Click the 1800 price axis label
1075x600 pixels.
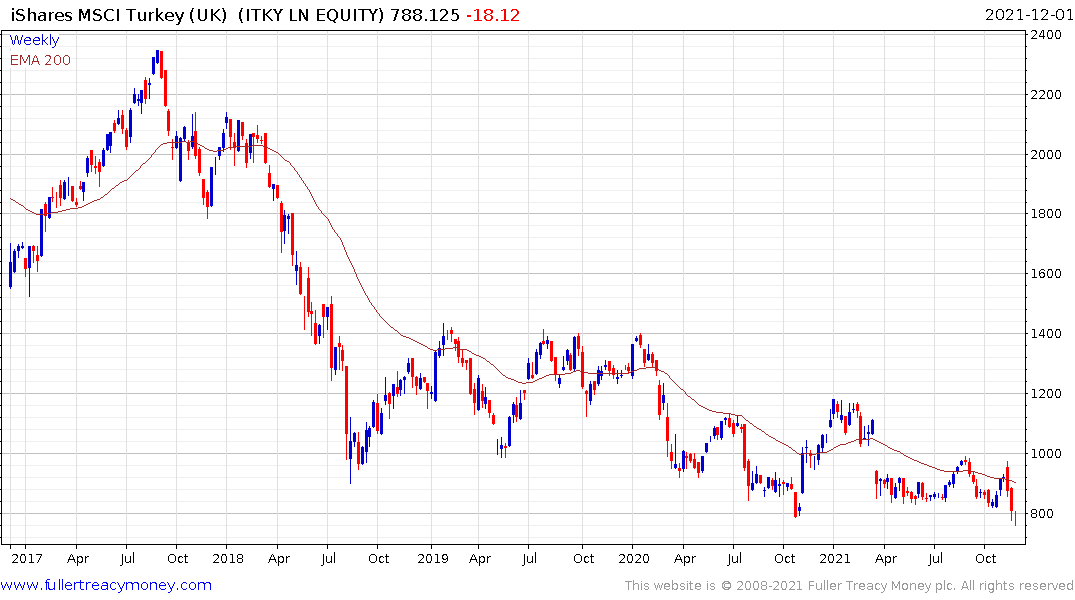coord(1046,214)
